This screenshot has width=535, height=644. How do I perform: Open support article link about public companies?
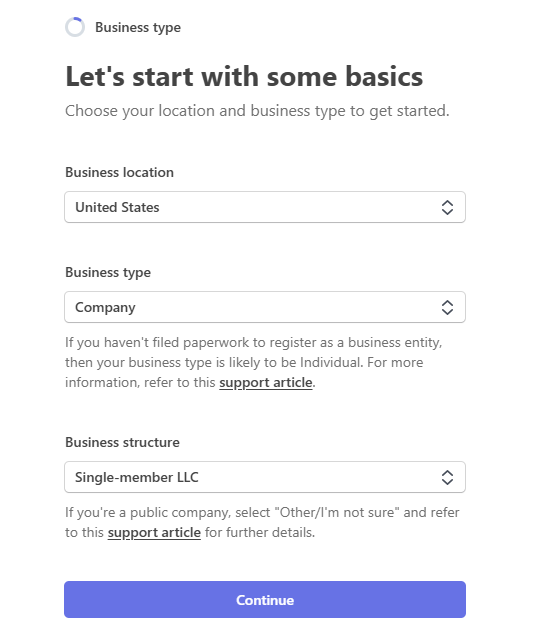[x=154, y=533]
